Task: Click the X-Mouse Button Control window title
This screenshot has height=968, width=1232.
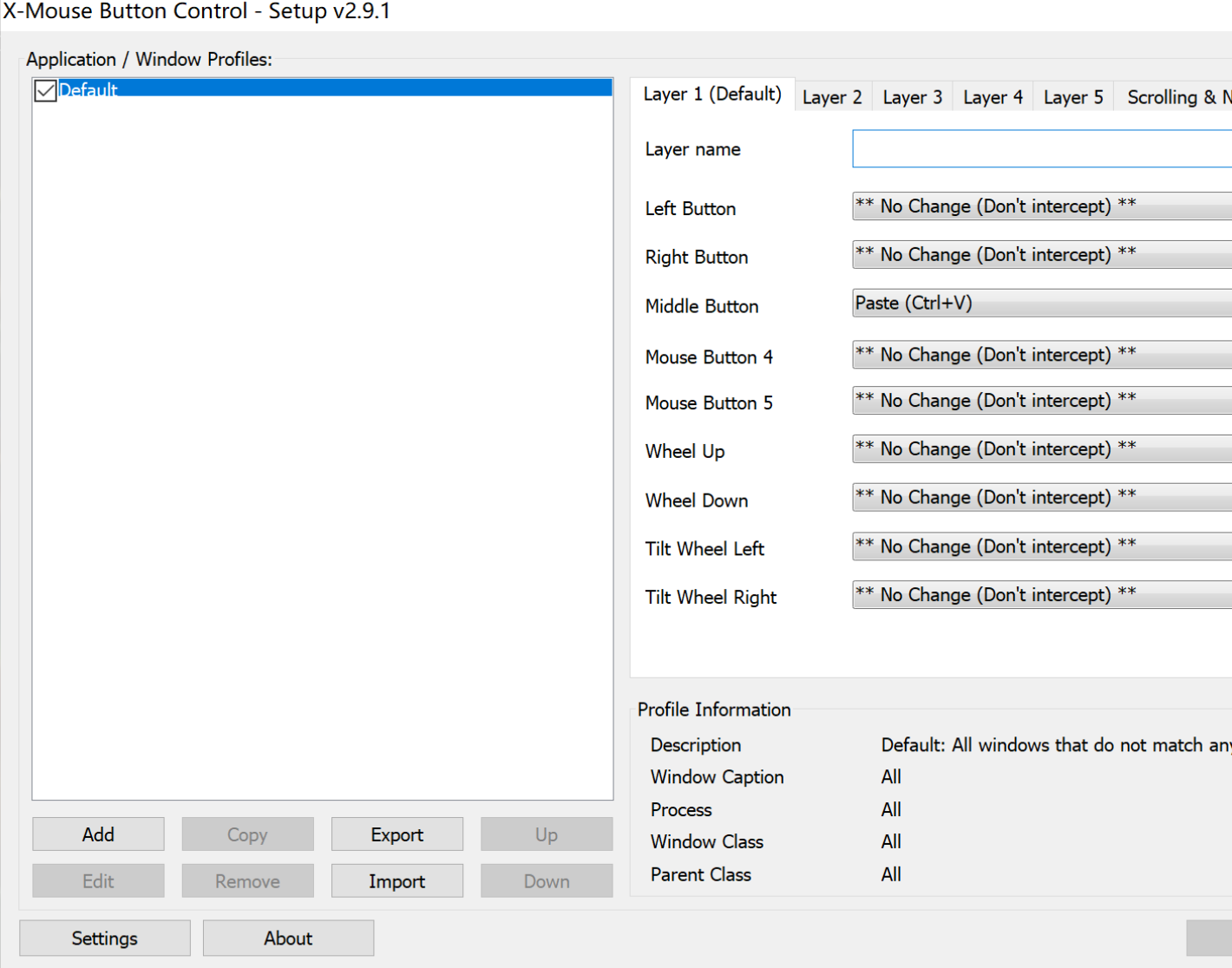Action: [197, 12]
